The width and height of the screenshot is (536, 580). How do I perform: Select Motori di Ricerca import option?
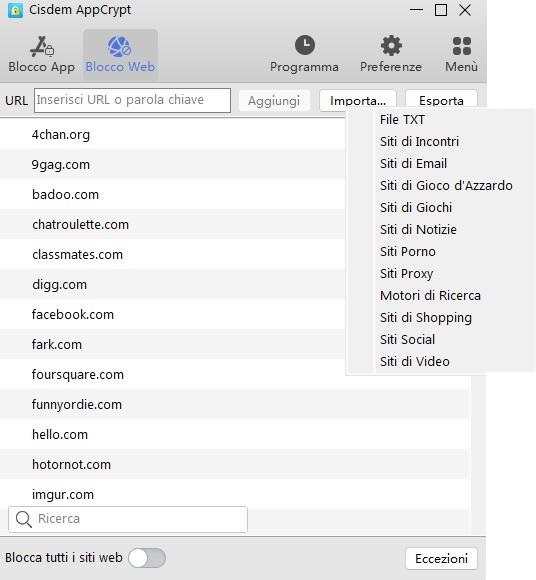click(x=430, y=296)
